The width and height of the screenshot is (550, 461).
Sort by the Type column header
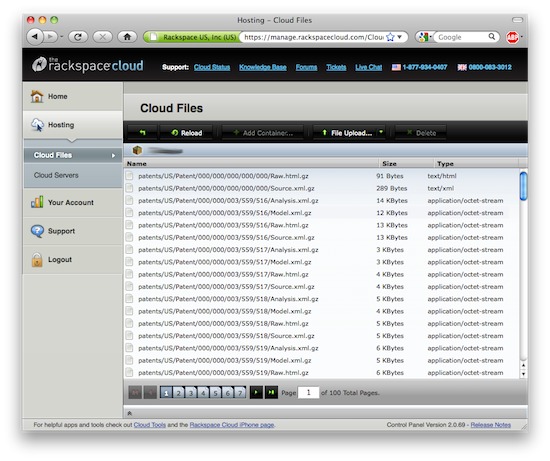476,163
